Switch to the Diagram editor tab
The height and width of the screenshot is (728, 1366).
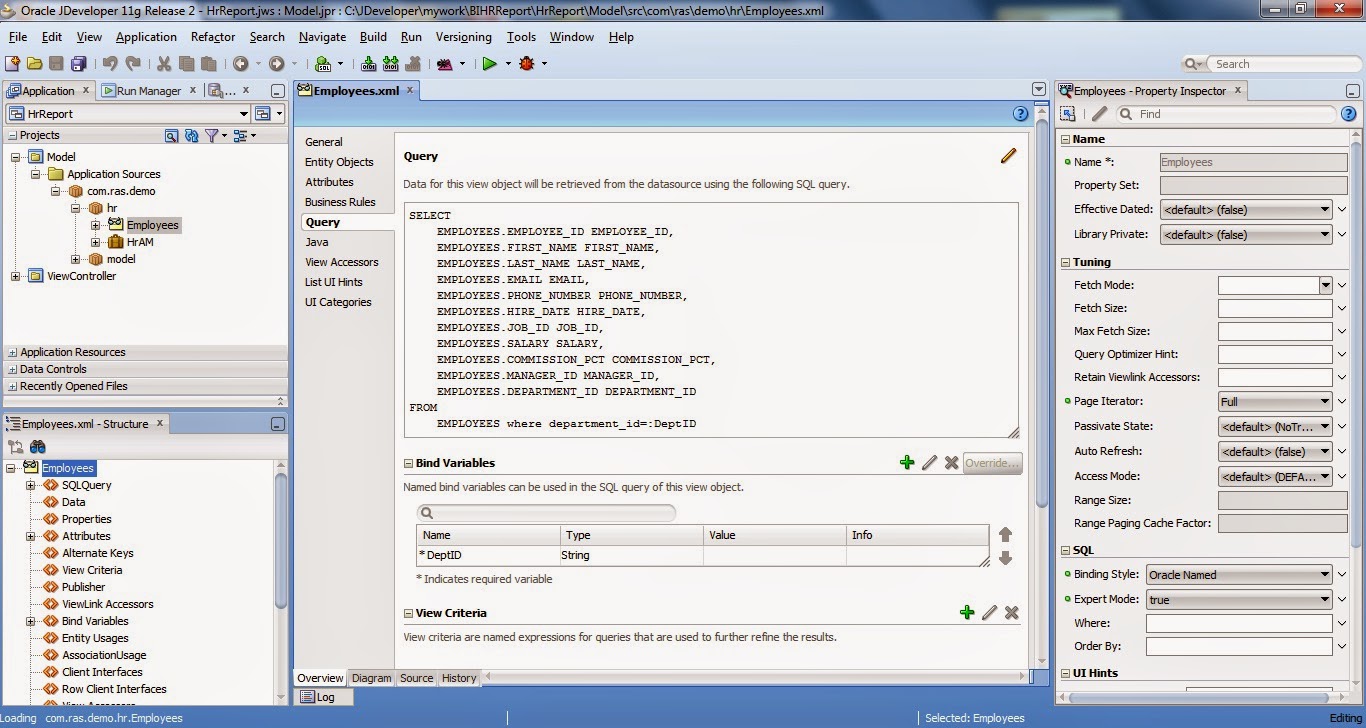[x=372, y=678]
